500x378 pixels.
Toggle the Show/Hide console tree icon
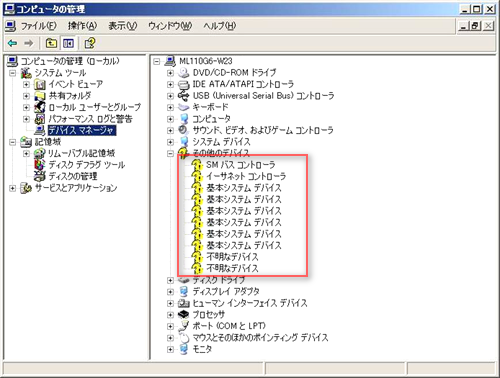68,43
